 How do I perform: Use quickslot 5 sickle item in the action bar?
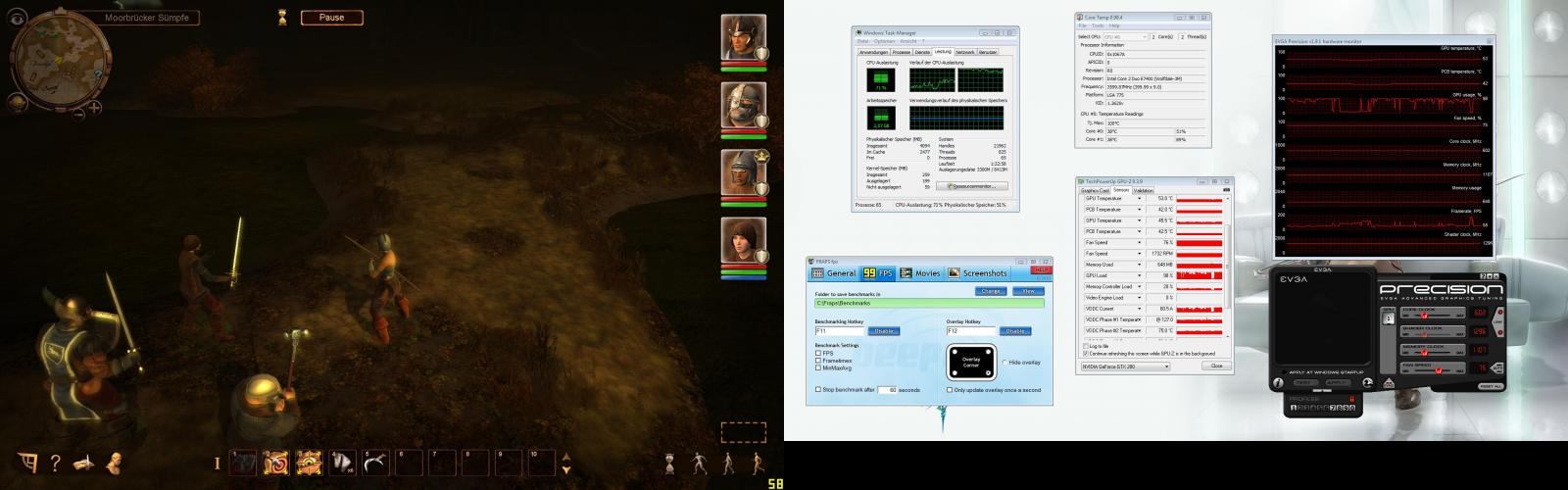[376, 462]
